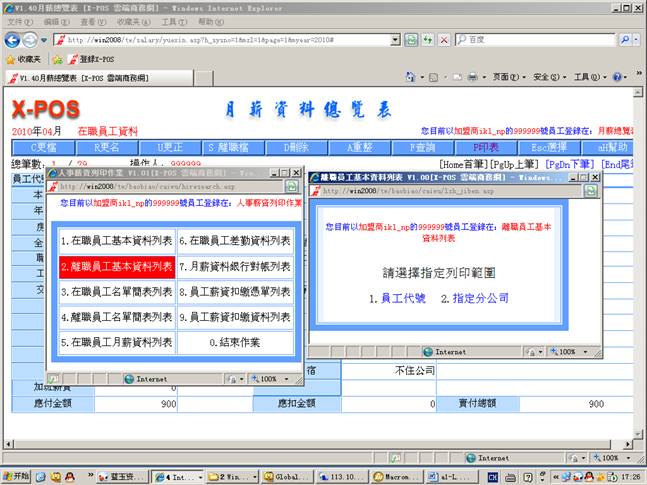Open the 查看(V) menu
Viewport: 647px width, 485px height.
click(x=93, y=21)
